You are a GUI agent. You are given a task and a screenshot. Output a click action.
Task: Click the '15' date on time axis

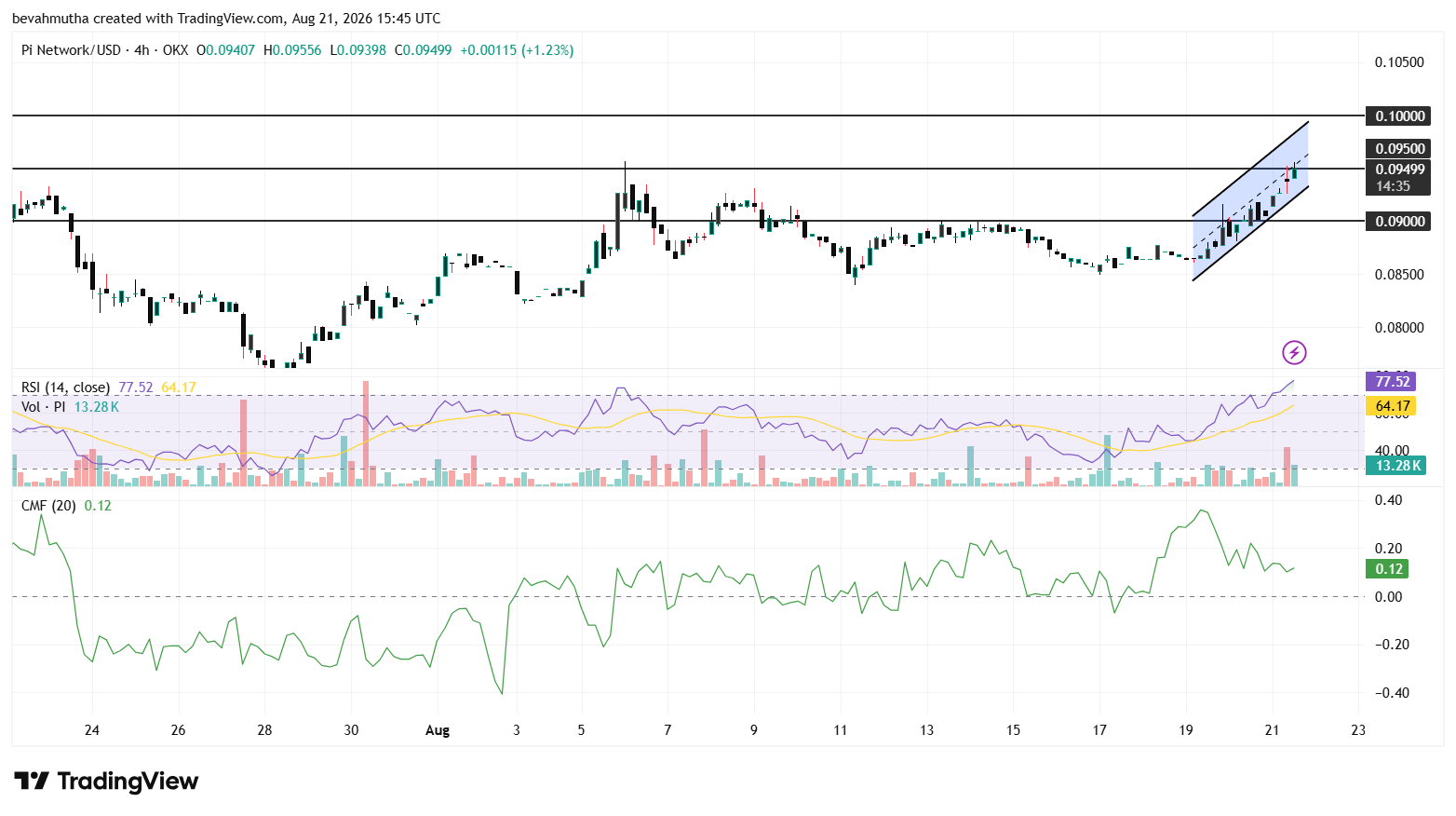point(1013,730)
